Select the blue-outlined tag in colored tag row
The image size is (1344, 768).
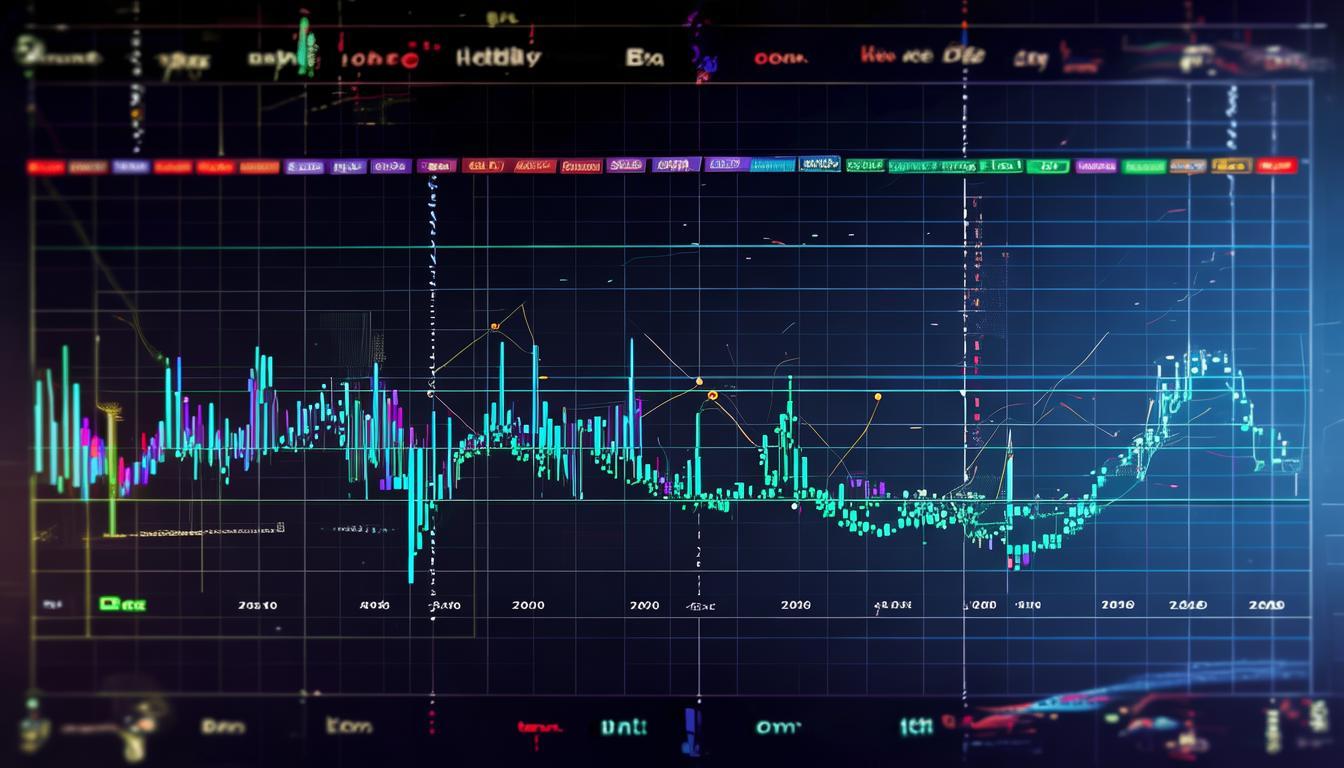tap(819, 164)
